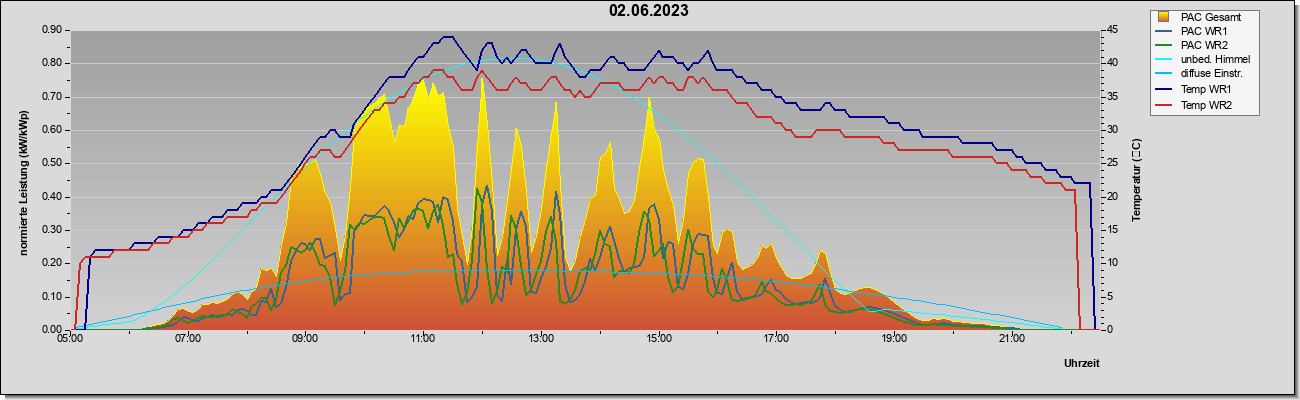Click the 21:00 time axis label
This screenshot has width=1300, height=400.
point(1012,339)
